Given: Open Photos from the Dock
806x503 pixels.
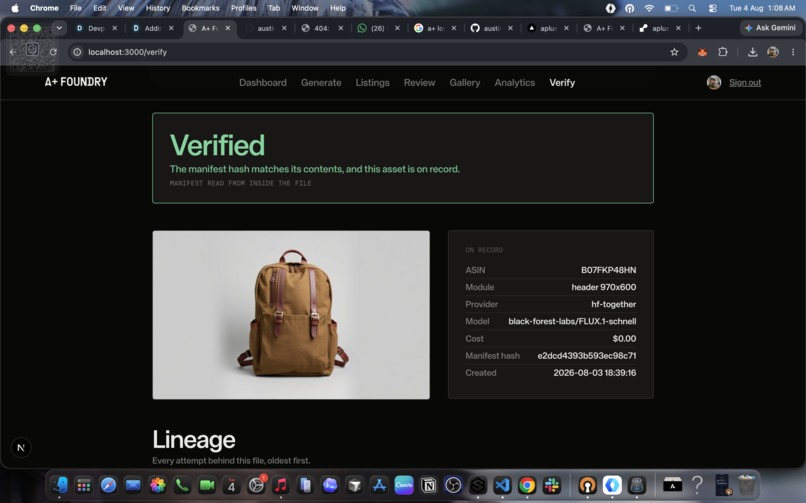Looking at the screenshot, I should pos(158,485).
